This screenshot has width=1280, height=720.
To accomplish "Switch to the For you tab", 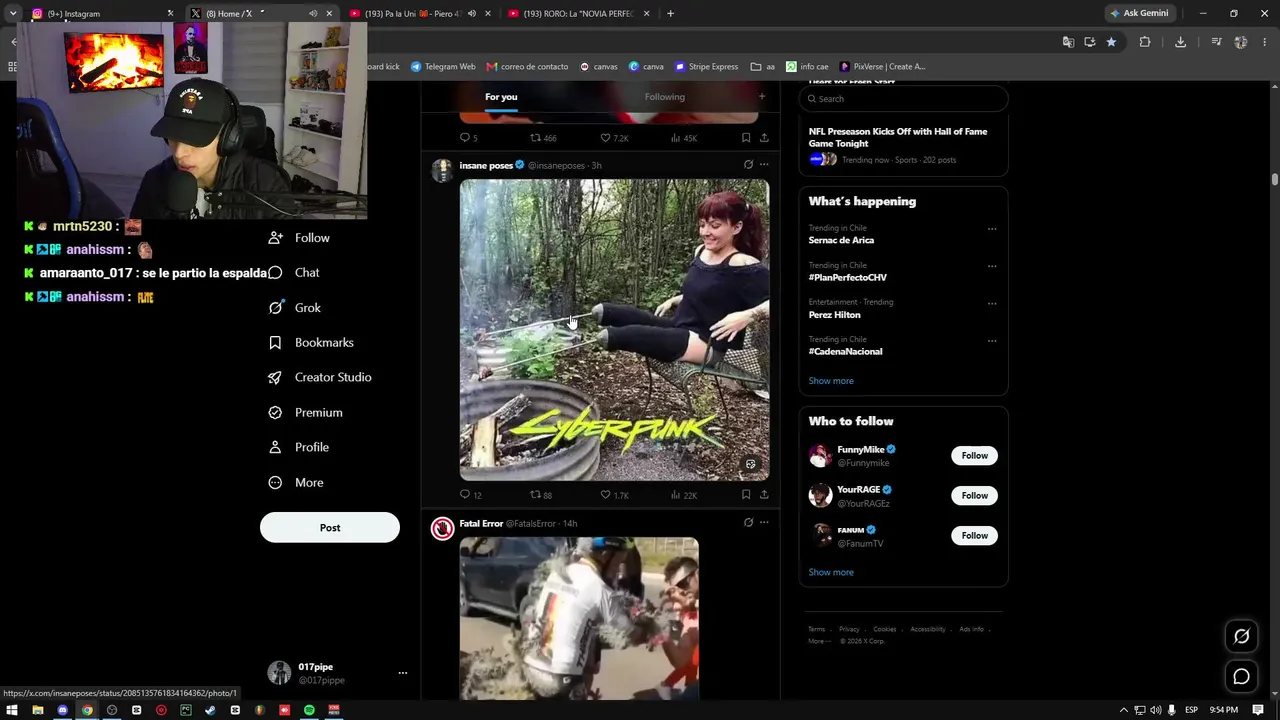I will point(501,97).
